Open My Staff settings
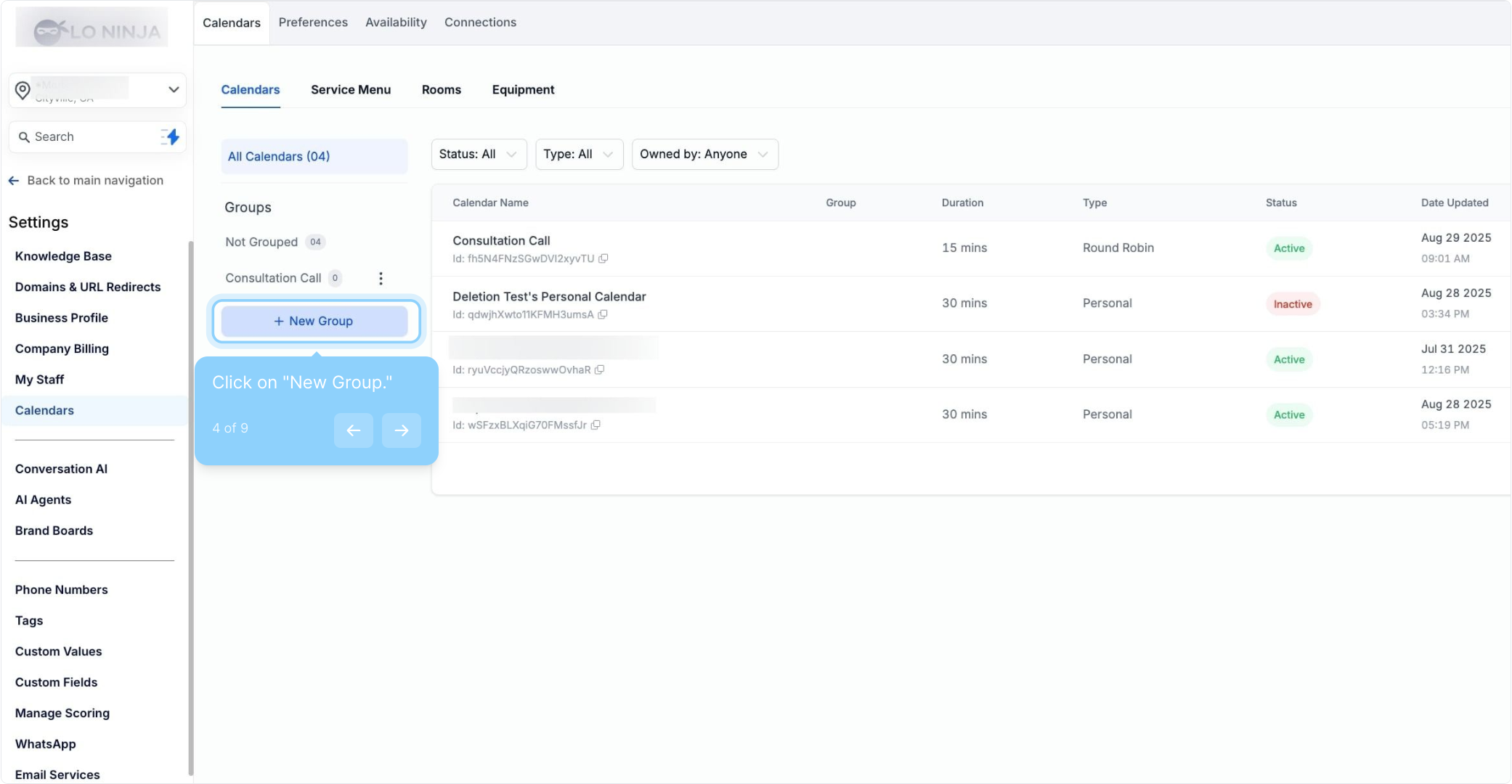Viewport: 1512px width, 784px height. click(x=39, y=380)
